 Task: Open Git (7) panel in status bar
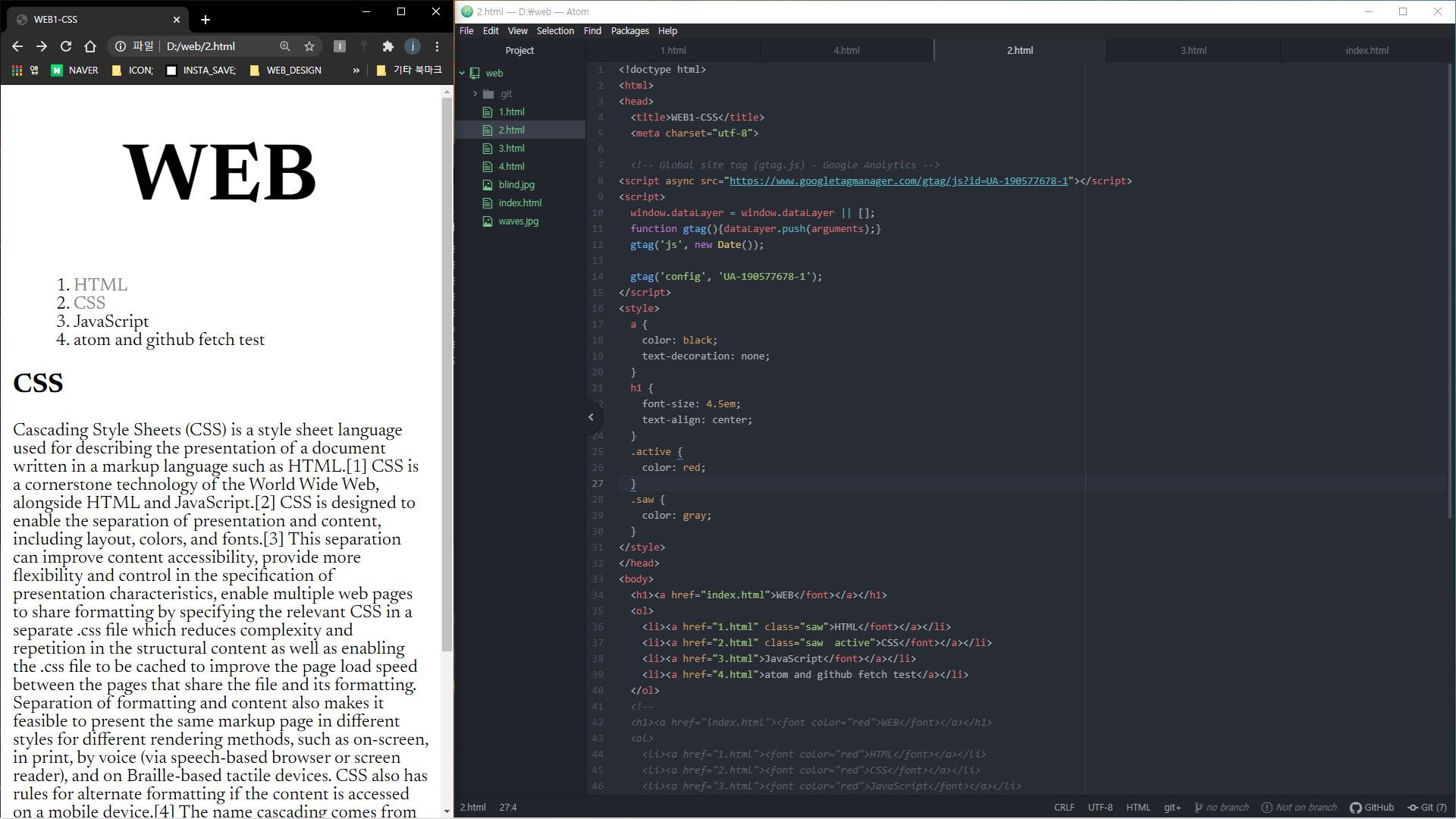click(x=1427, y=807)
